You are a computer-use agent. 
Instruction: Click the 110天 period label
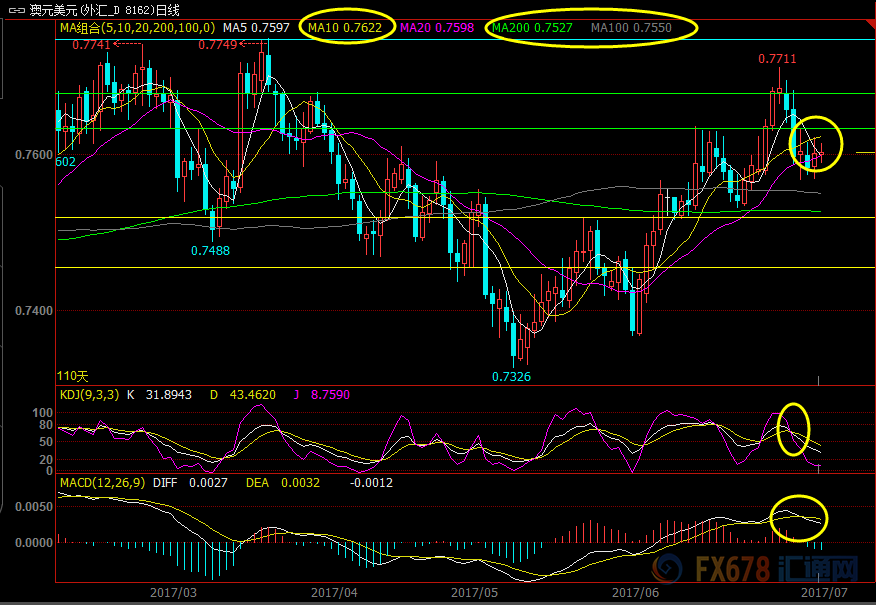tap(73, 376)
